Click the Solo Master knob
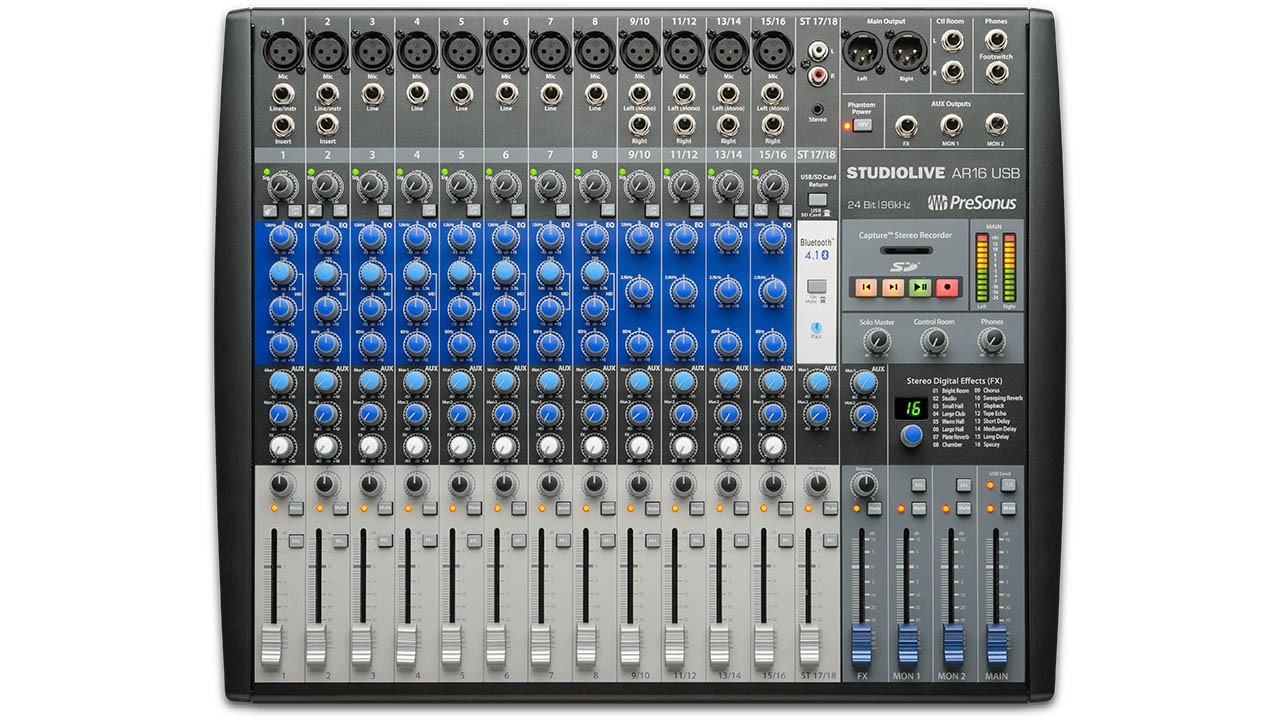The height and width of the screenshot is (720, 1280). click(876, 342)
